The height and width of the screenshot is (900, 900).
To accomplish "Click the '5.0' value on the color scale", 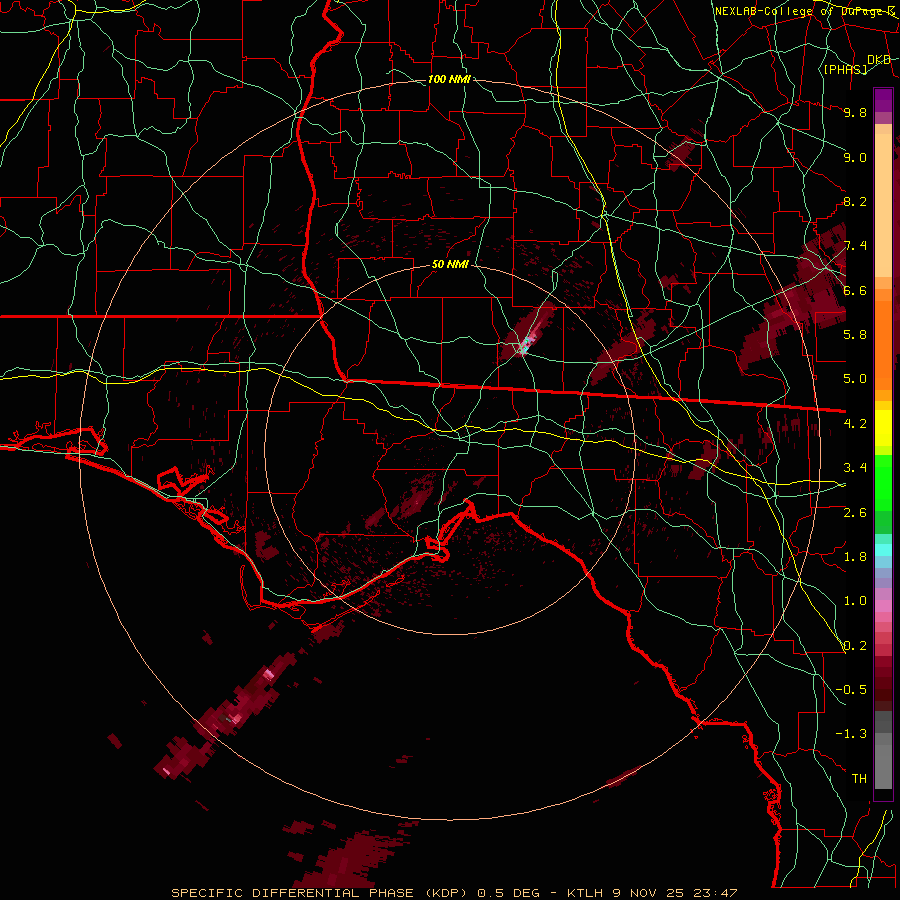I will (855, 379).
